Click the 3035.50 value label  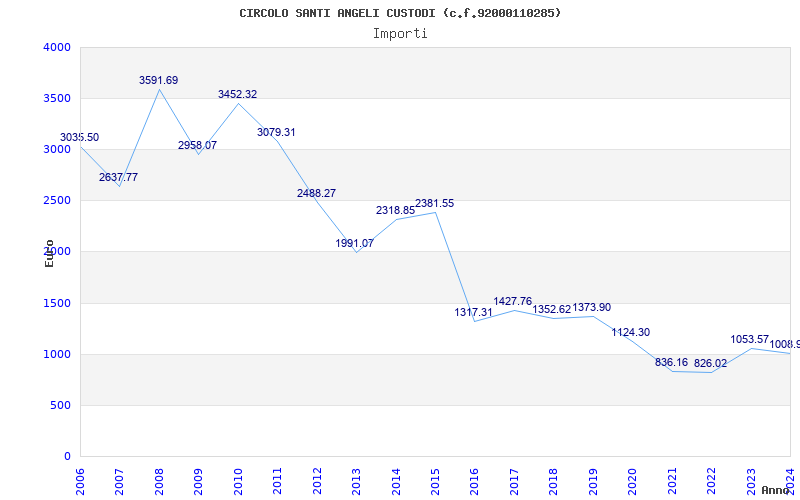click(80, 138)
